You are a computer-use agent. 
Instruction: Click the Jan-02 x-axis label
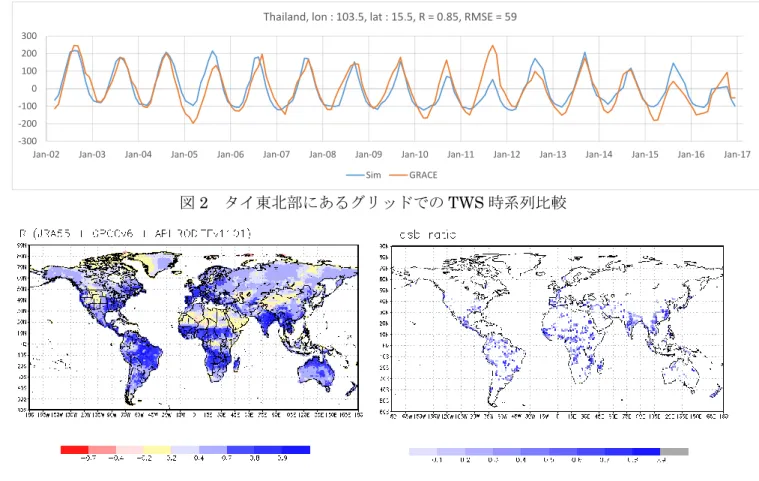coord(46,154)
